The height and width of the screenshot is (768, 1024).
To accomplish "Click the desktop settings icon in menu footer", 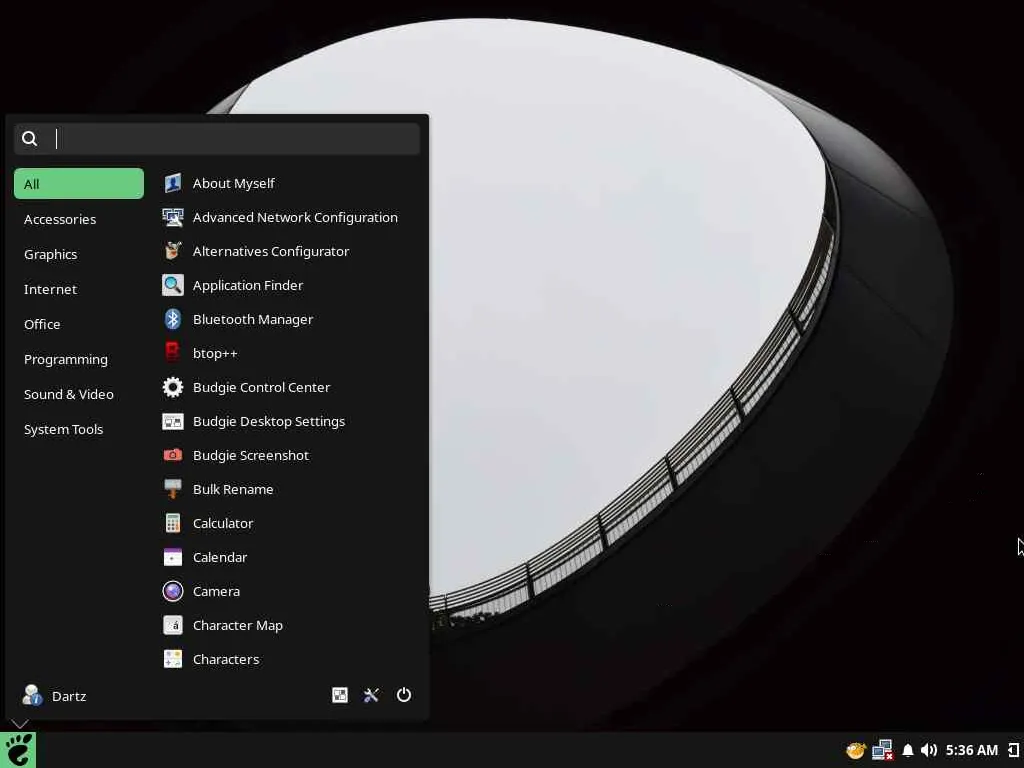I will point(340,695).
